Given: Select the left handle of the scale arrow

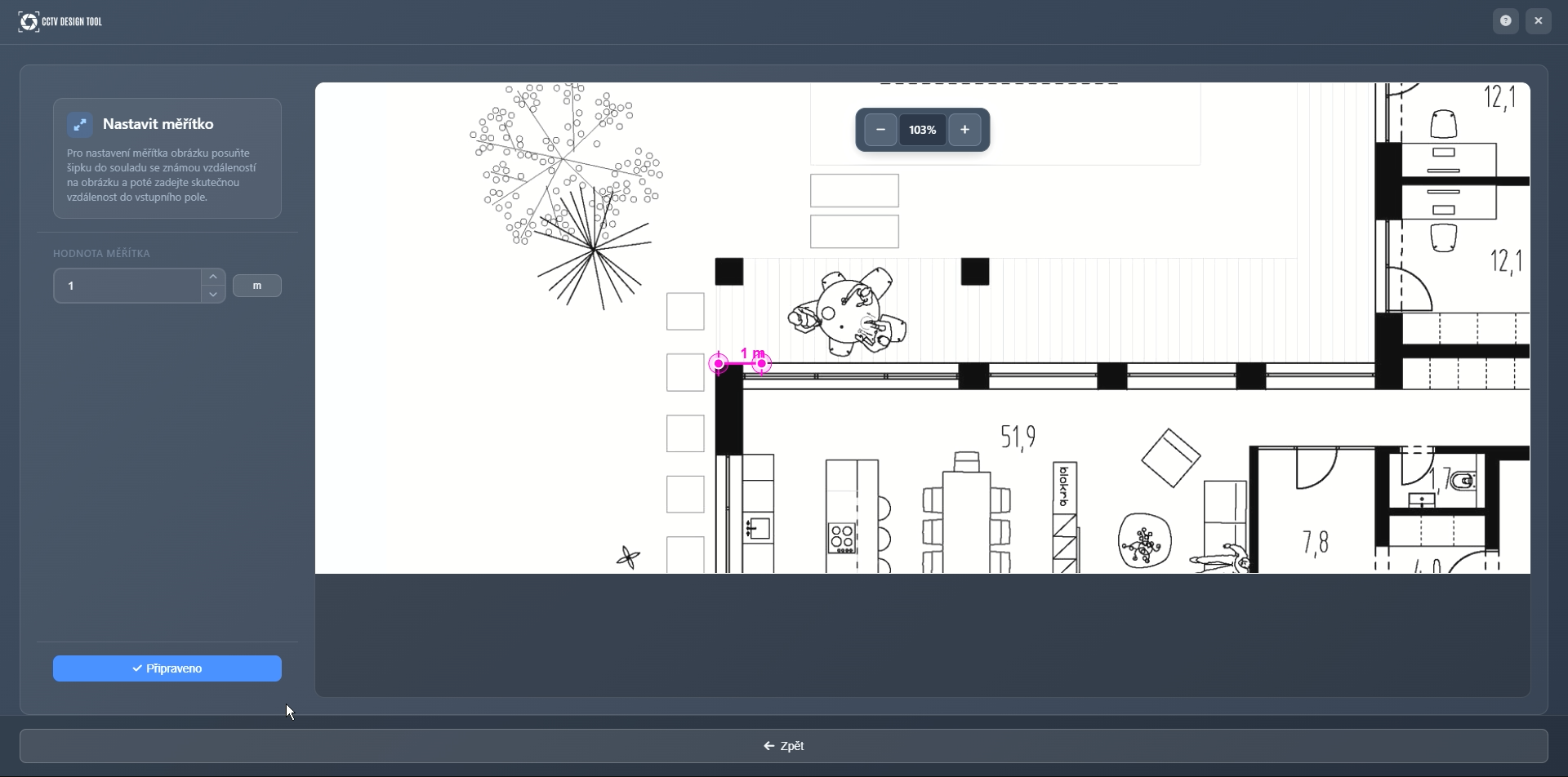Looking at the screenshot, I should tap(719, 363).
